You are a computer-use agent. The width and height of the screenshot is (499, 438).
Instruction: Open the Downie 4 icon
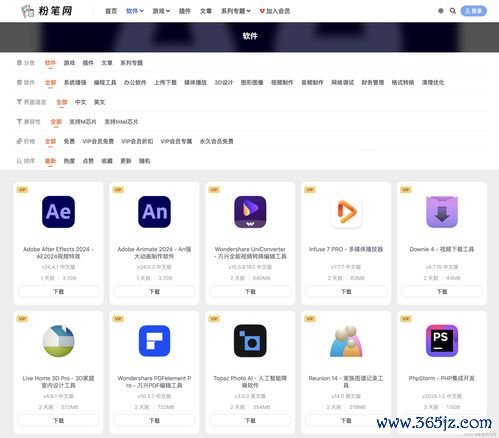pyautogui.click(x=442, y=212)
